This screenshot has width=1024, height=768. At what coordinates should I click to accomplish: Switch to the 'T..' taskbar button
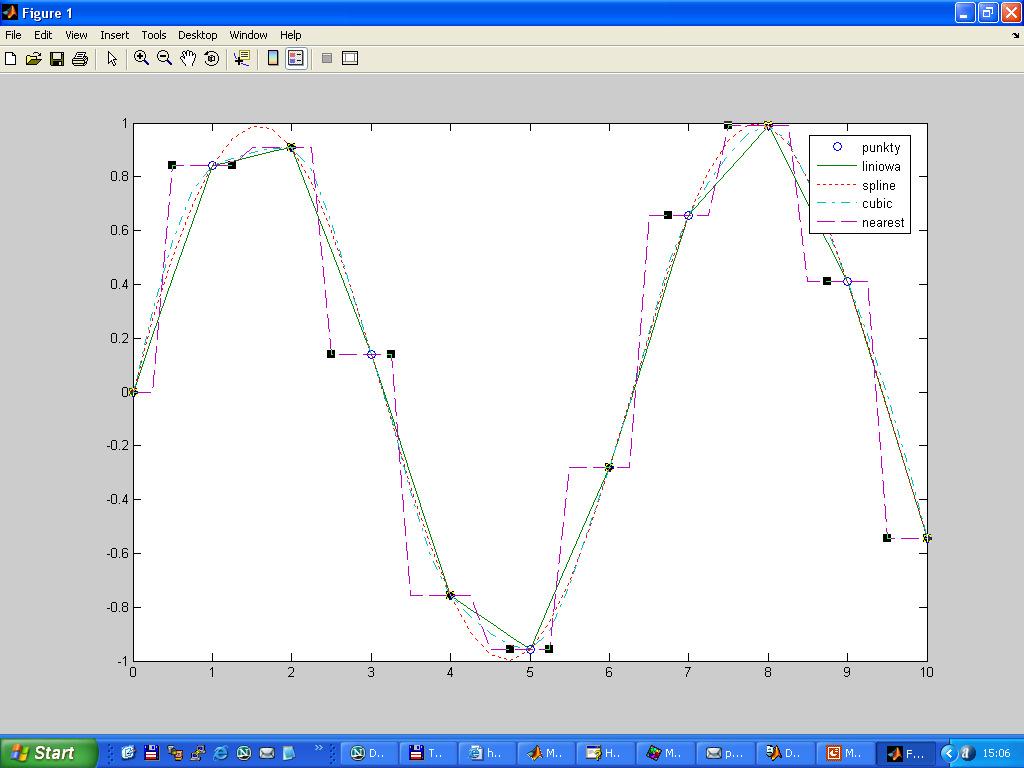[x=427, y=753]
